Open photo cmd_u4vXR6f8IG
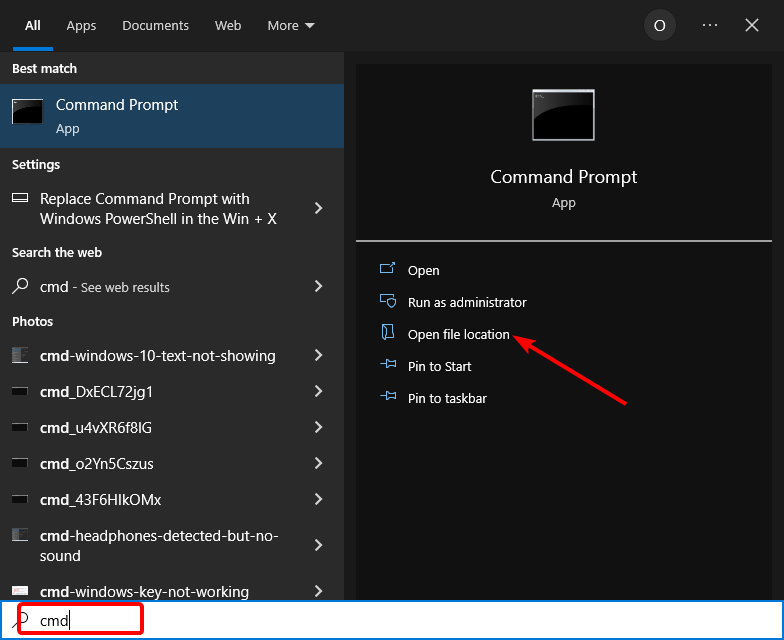The width and height of the screenshot is (784, 640). [x=172, y=428]
